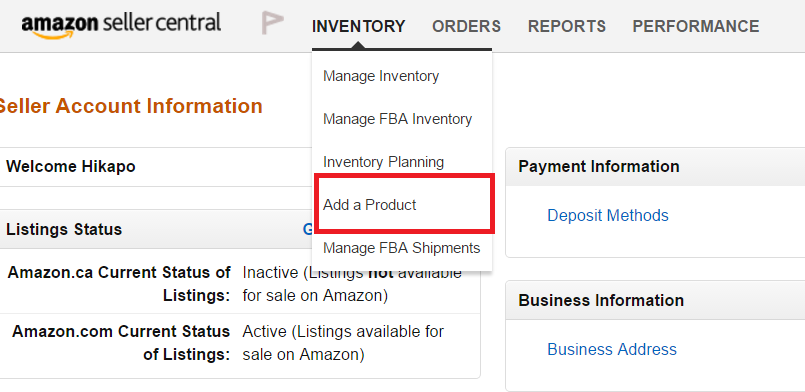
Task: Click the Payment Information panel header
Action: tap(655, 166)
